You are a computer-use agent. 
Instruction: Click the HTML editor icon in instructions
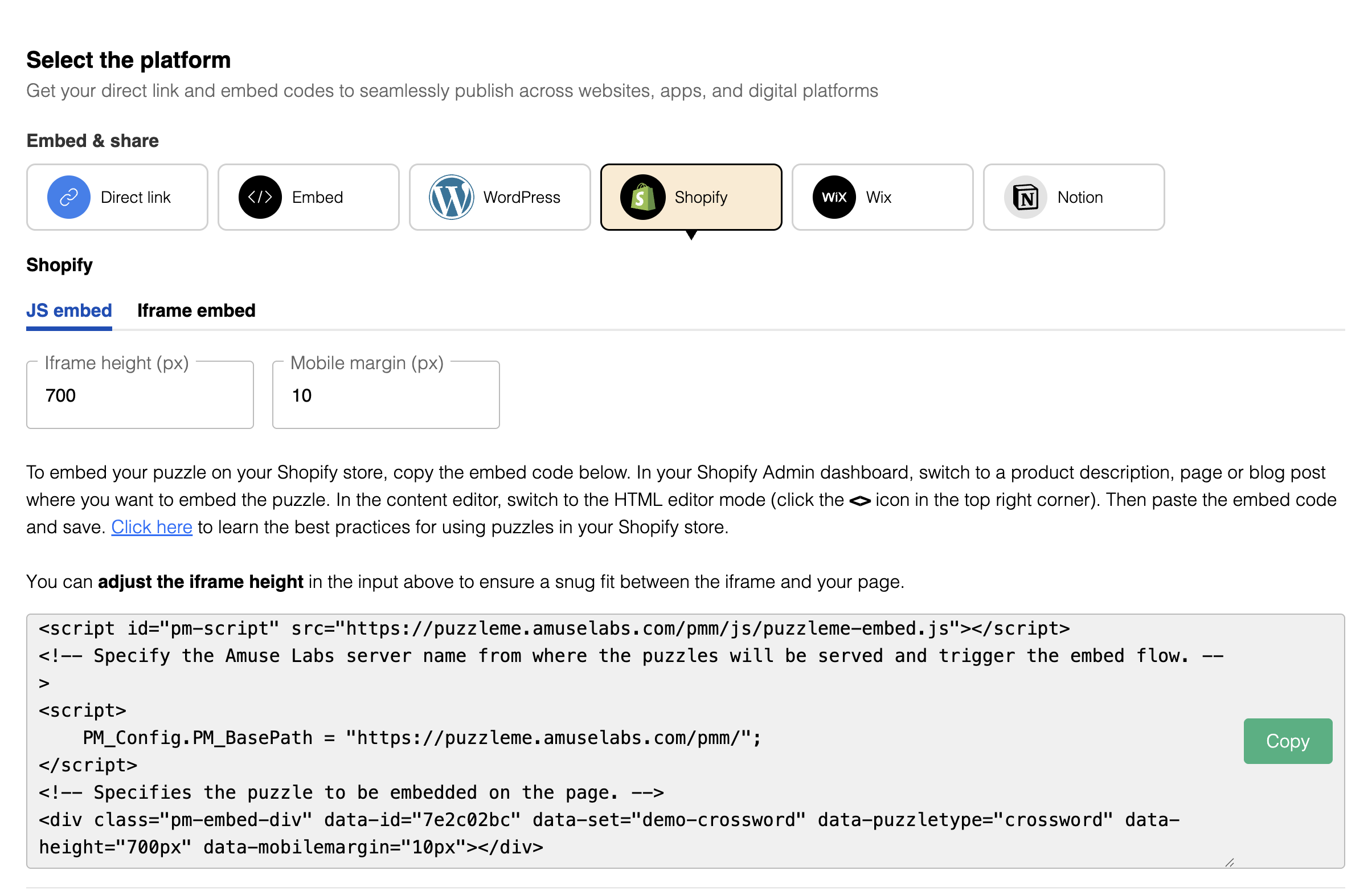[x=859, y=501]
